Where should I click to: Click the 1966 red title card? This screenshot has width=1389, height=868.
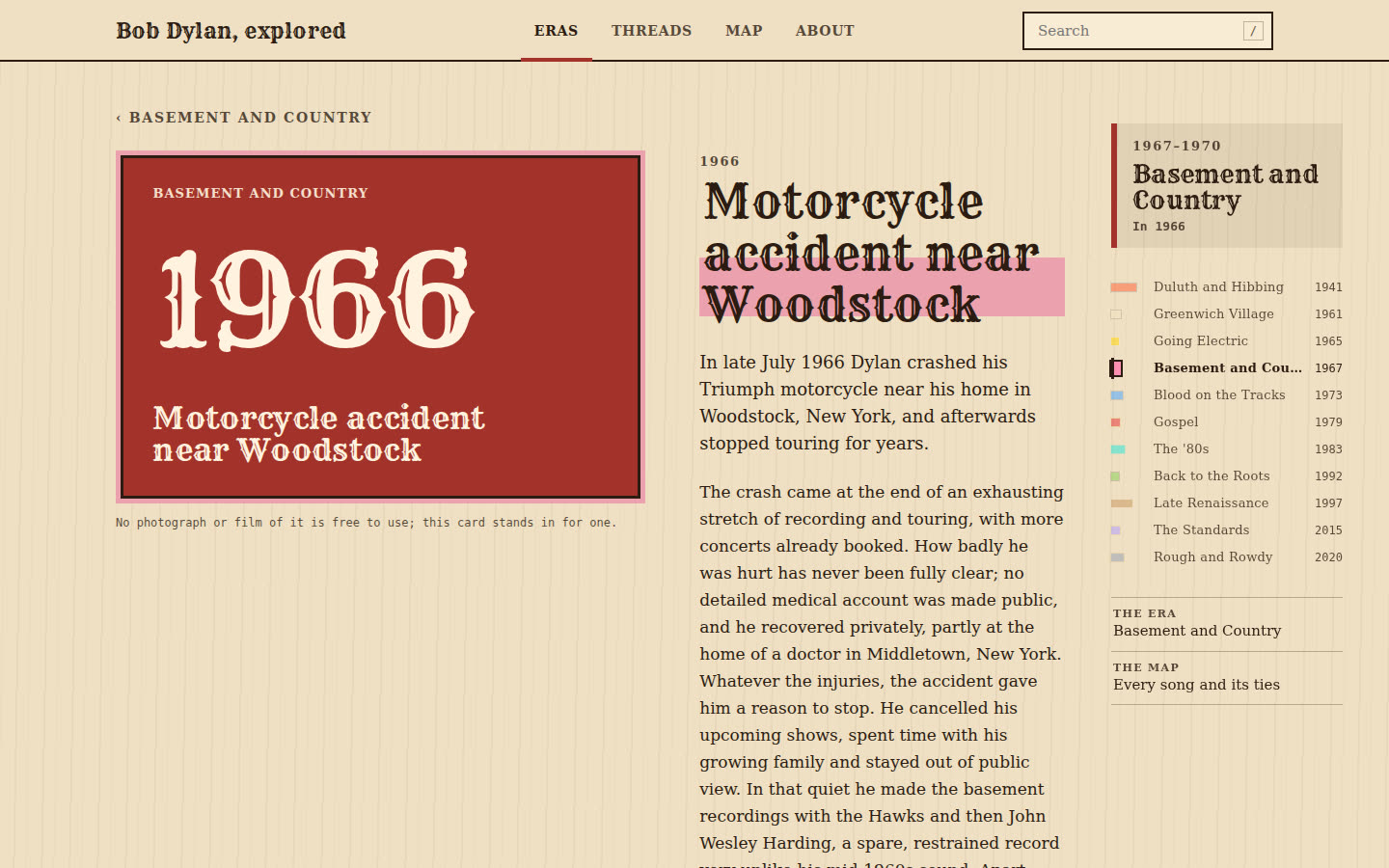click(x=380, y=327)
